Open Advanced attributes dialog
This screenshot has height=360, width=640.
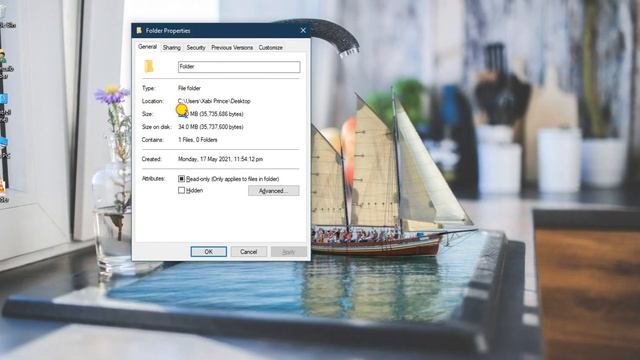pyautogui.click(x=273, y=191)
